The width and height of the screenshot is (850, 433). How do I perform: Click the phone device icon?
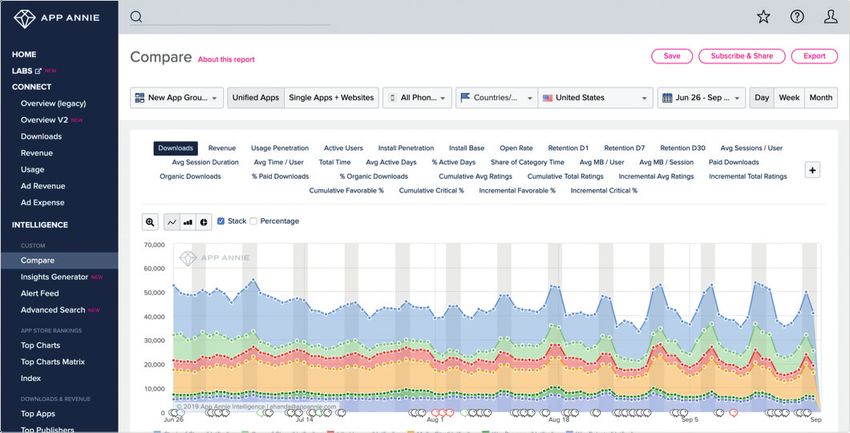pyautogui.click(x=392, y=98)
